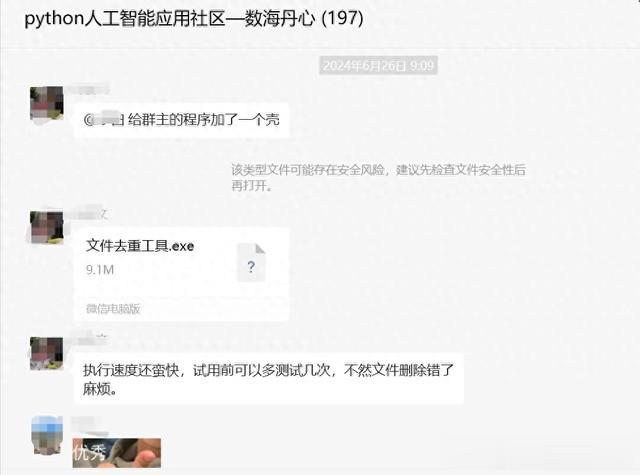Click the 微信电脑版 source label
The width and height of the screenshot is (640, 475).
(113, 309)
